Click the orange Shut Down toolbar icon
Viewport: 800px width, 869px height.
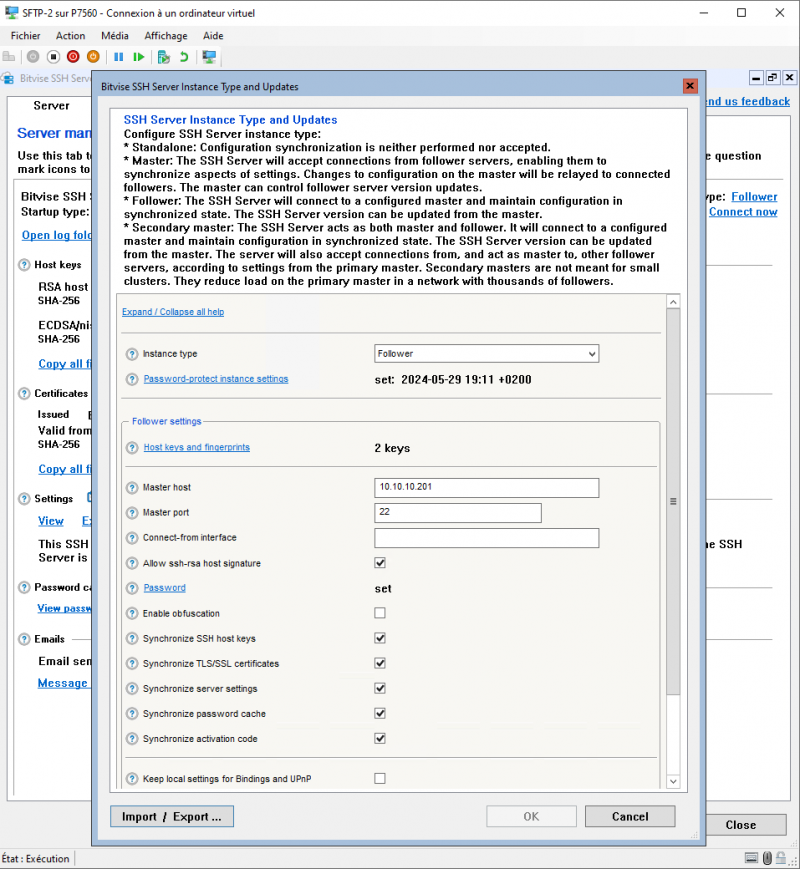[92, 57]
